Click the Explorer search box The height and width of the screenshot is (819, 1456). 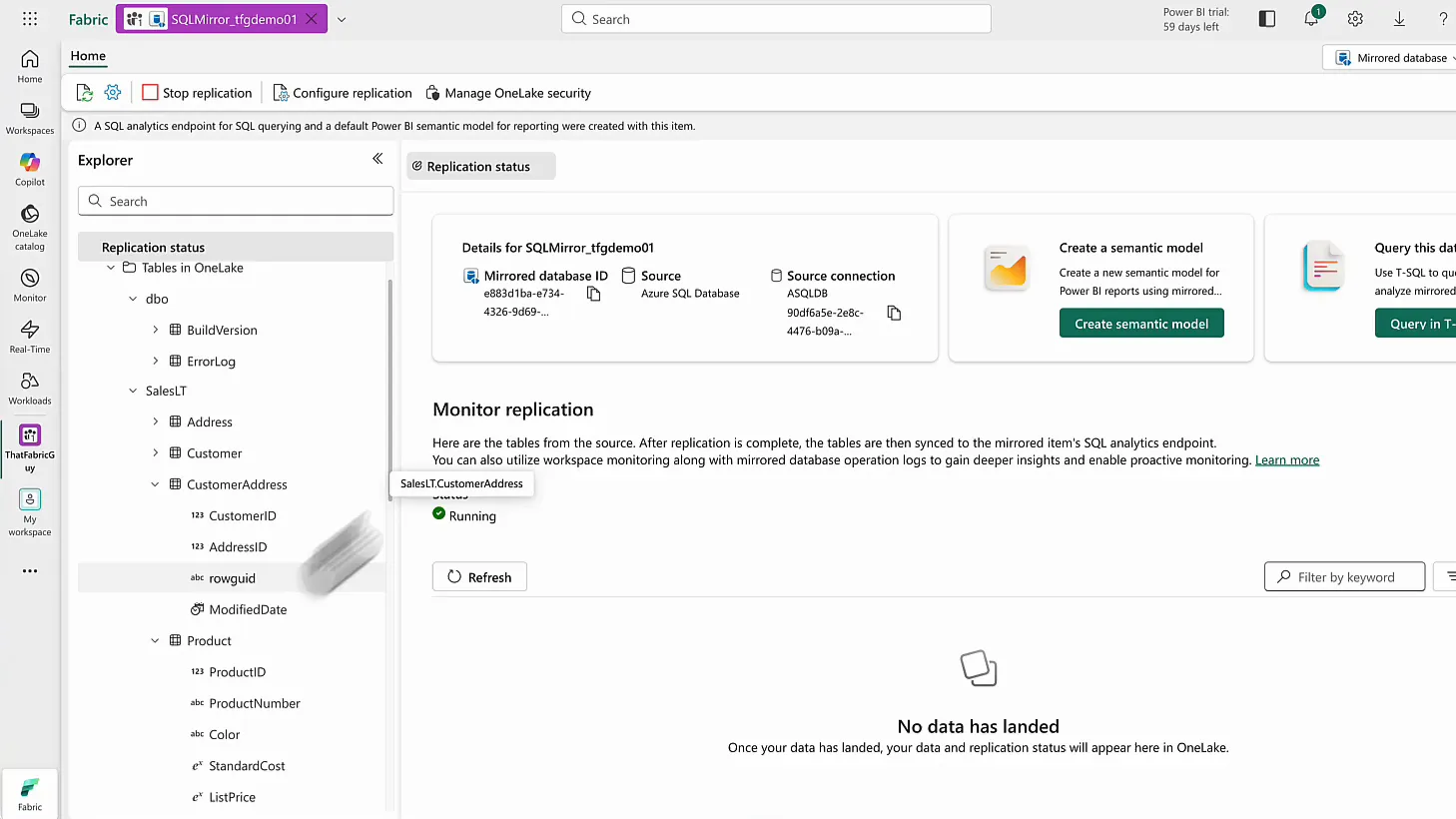point(236,201)
